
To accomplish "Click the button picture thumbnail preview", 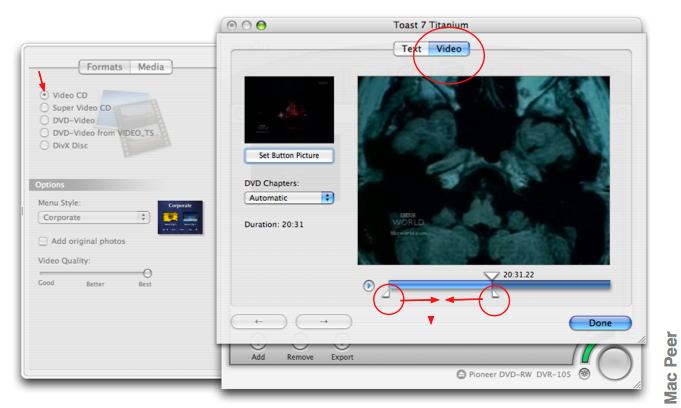I will pyautogui.click(x=289, y=109).
